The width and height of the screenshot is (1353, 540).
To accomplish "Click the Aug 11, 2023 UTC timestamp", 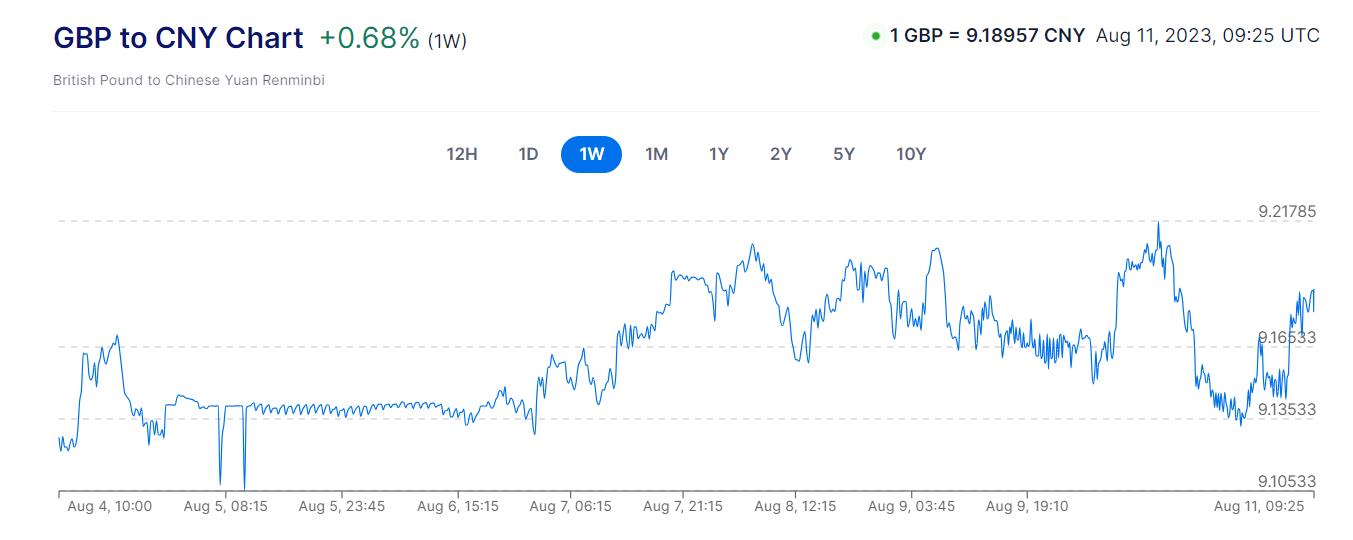I will click(x=1207, y=36).
